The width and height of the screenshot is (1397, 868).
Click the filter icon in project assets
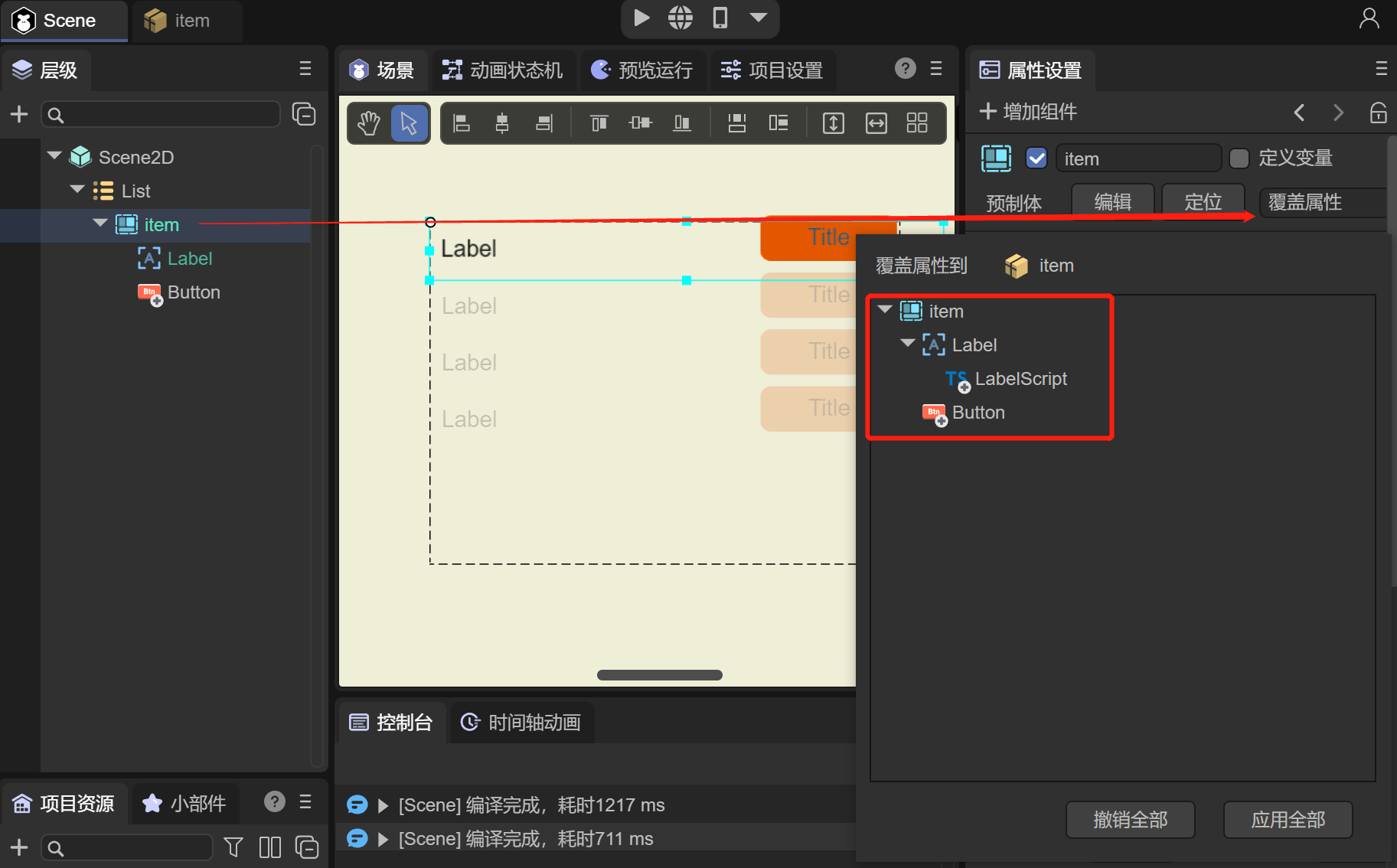click(233, 847)
